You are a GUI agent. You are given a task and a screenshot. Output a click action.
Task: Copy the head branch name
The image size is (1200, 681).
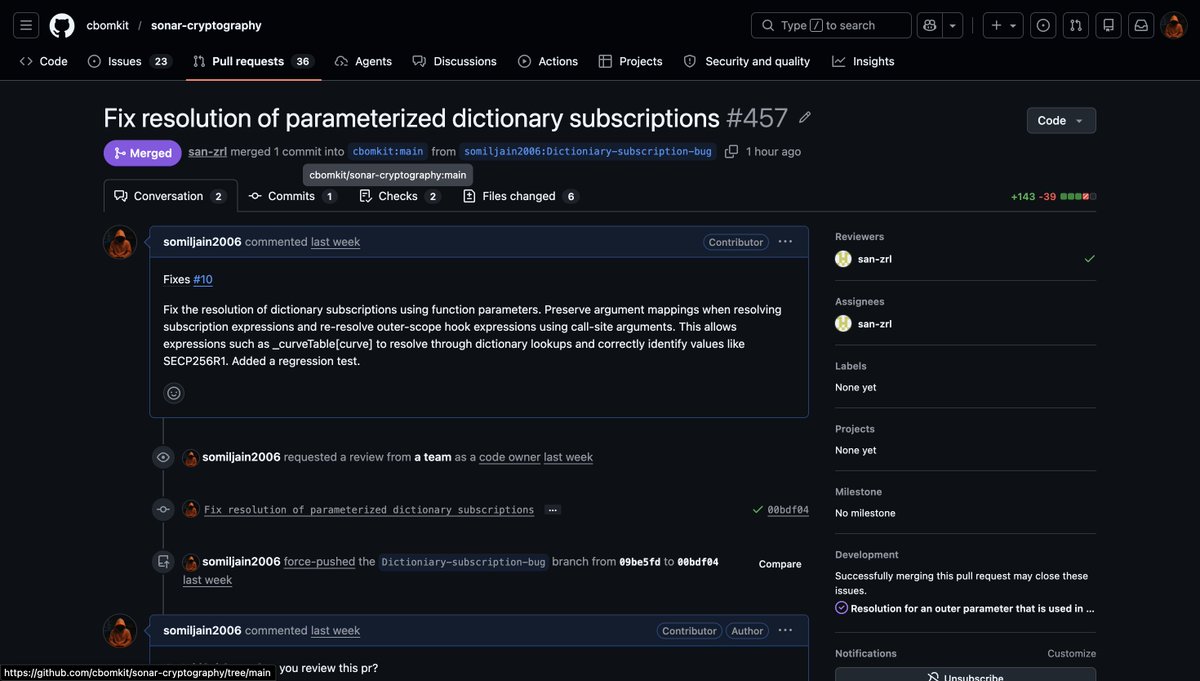pyautogui.click(x=731, y=152)
